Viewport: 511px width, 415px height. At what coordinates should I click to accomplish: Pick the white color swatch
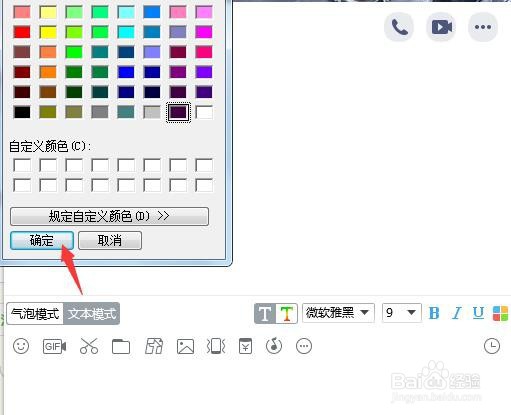click(204, 112)
